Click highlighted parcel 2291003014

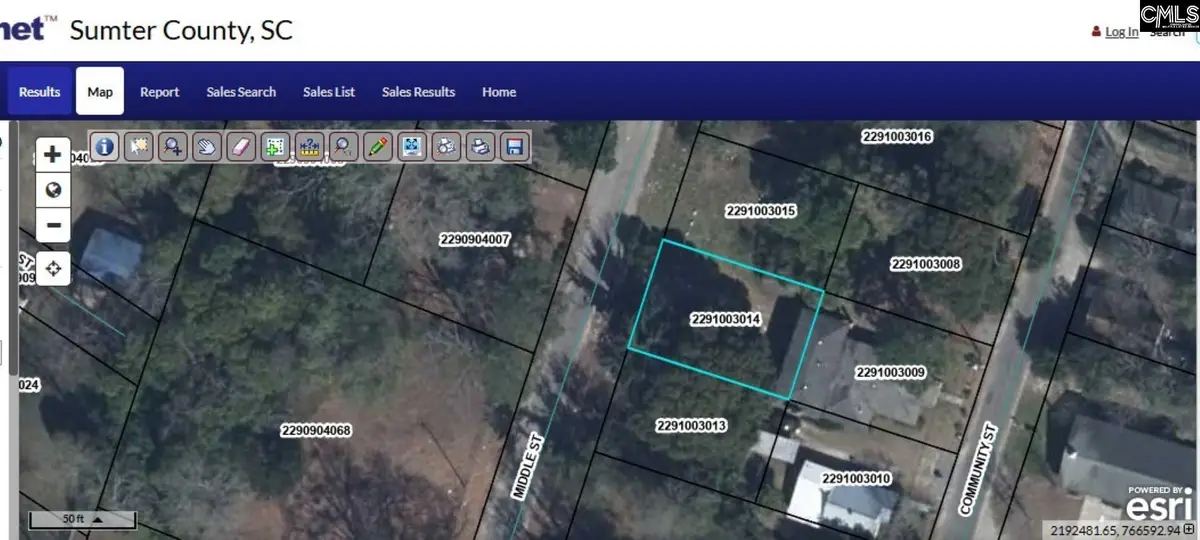click(x=727, y=319)
